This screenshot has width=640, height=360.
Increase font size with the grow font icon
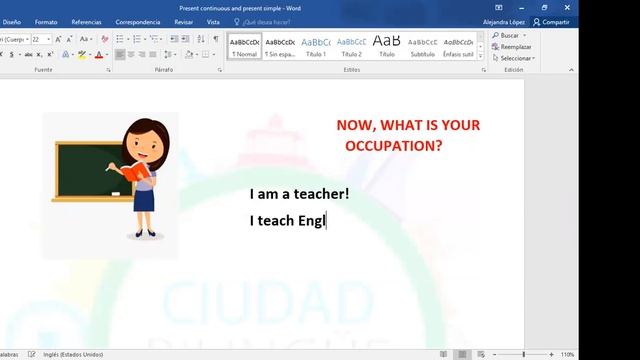click(58, 39)
